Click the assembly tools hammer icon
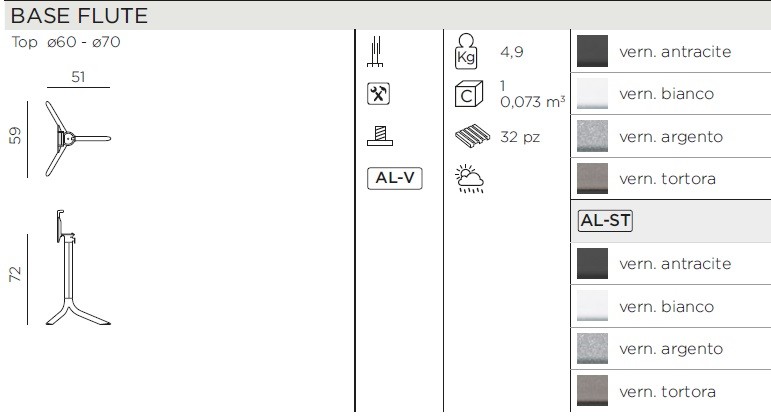This screenshot has height=417, width=771. (379, 93)
